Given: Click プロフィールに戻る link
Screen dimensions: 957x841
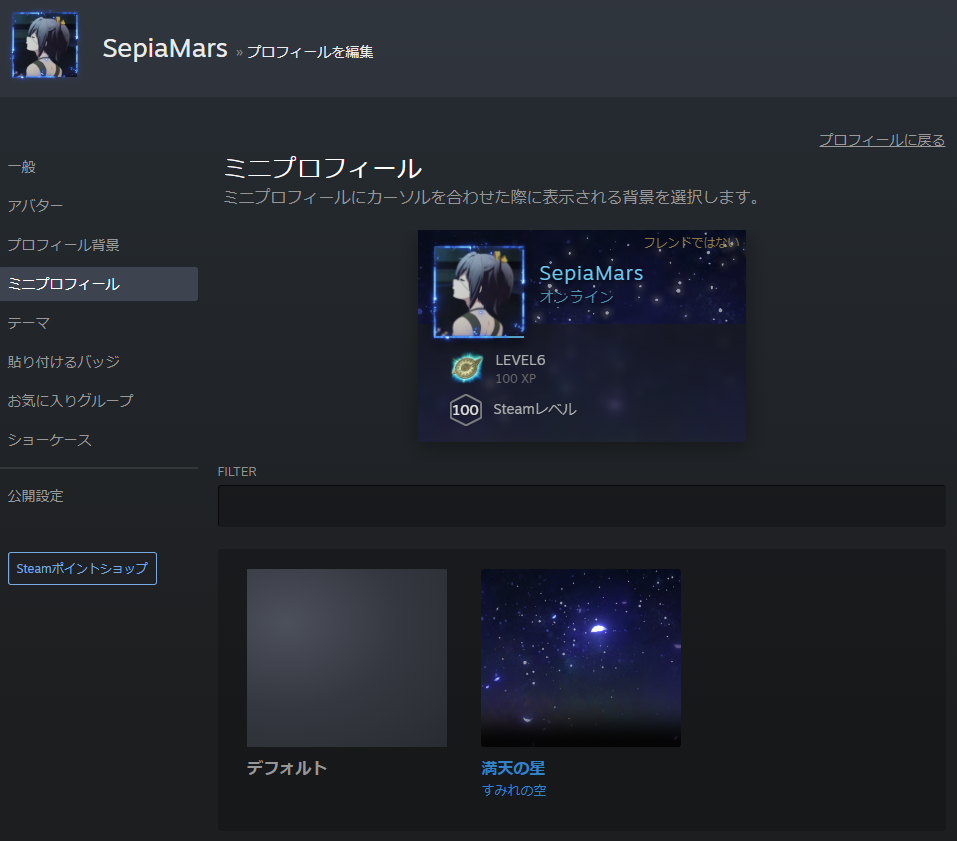Looking at the screenshot, I should [882, 140].
